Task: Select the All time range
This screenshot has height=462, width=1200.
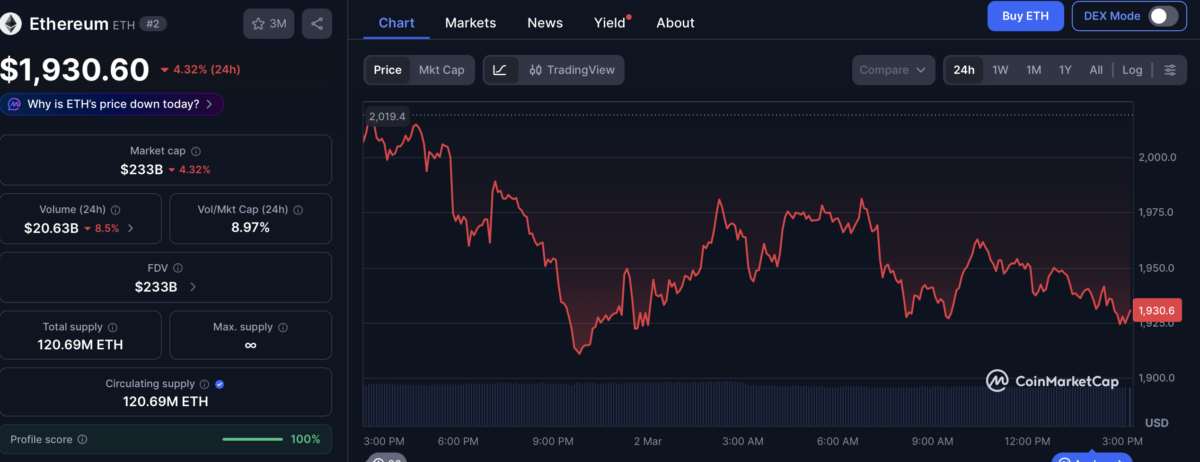Action: click(x=1096, y=70)
